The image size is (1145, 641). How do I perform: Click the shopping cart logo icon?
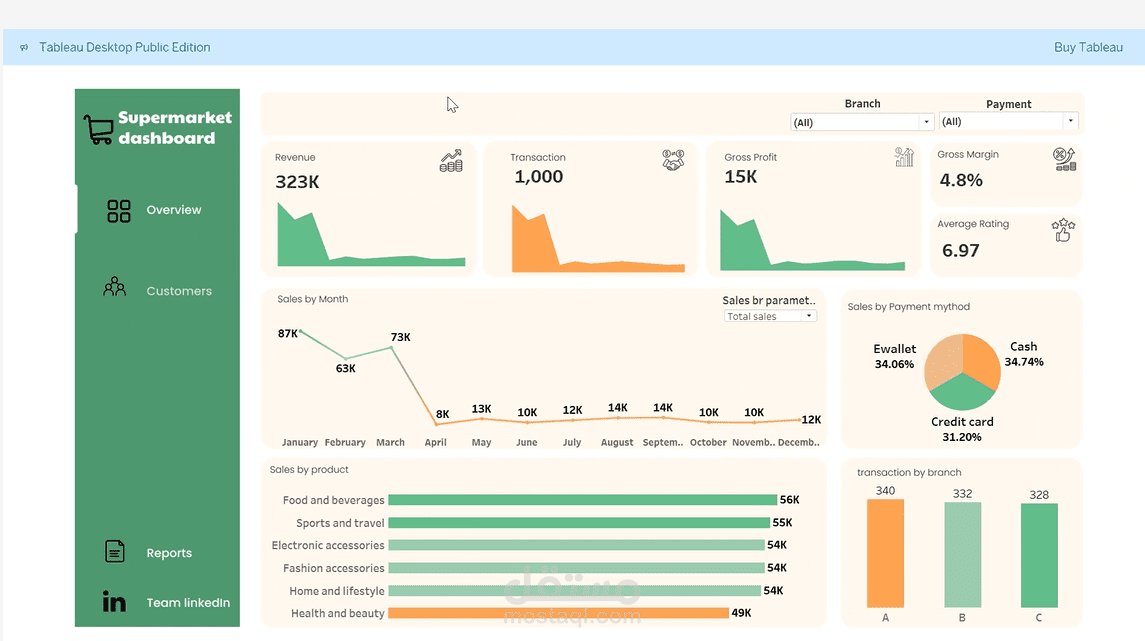tap(99, 130)
